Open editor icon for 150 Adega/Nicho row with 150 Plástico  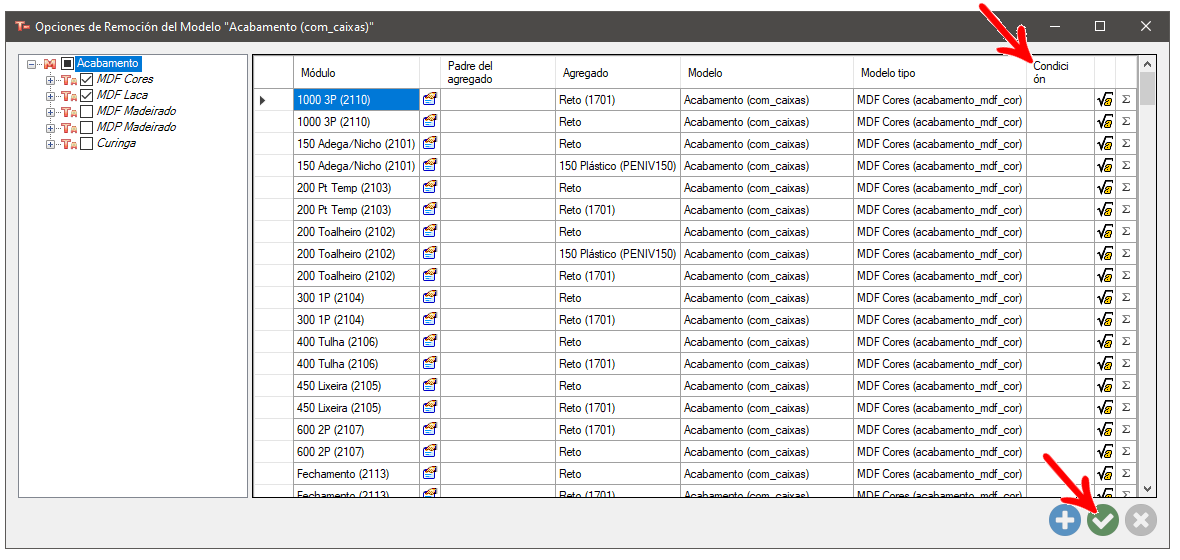click(430, 166)
